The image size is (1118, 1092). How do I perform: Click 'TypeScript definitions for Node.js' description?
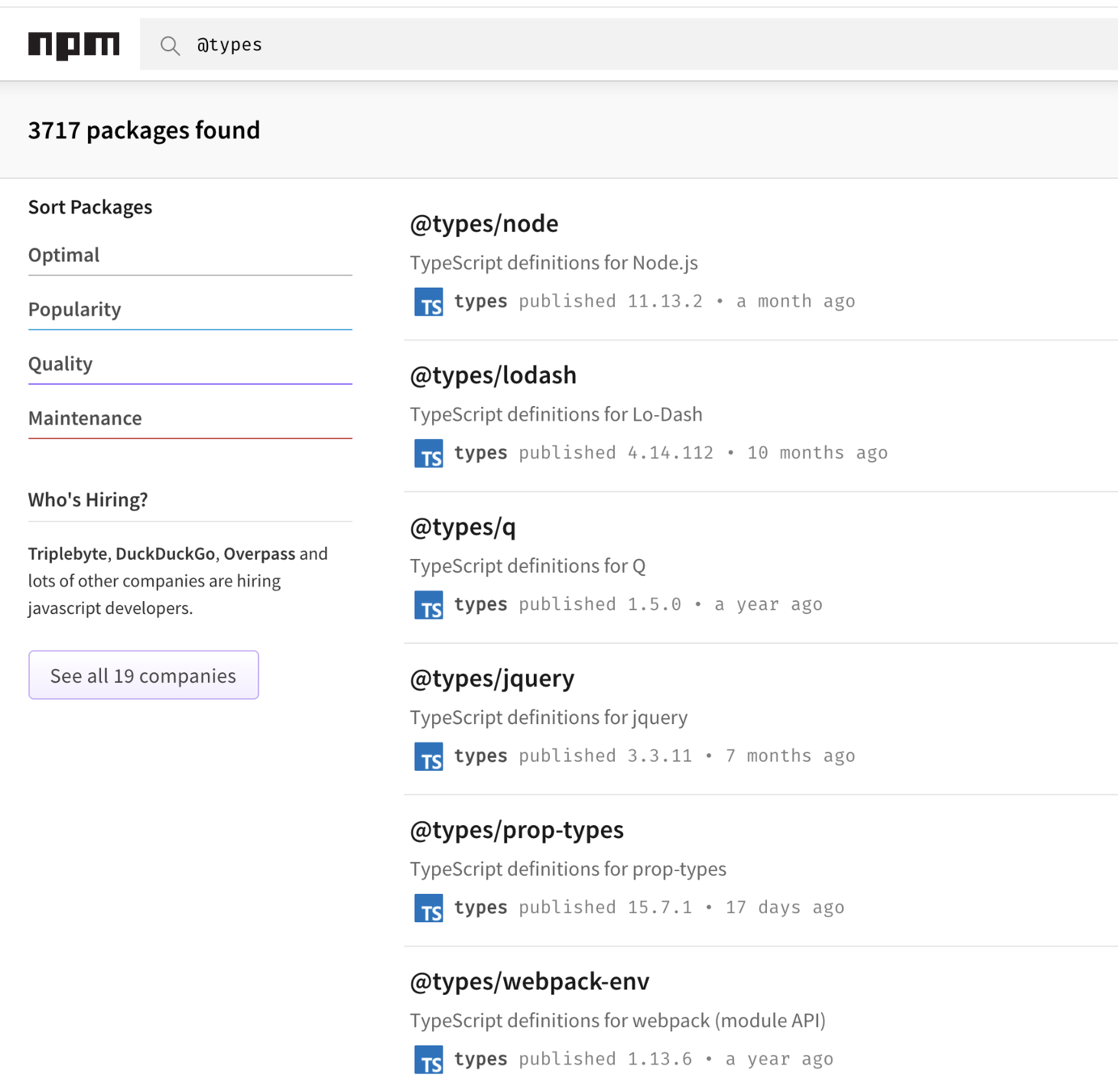[553, 263]
